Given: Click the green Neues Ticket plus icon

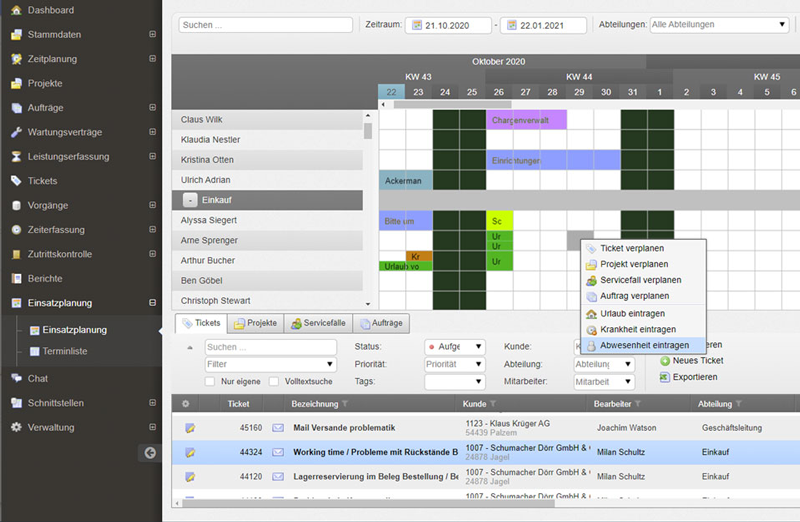Looking at the screenshot, I should coord(665,360).
